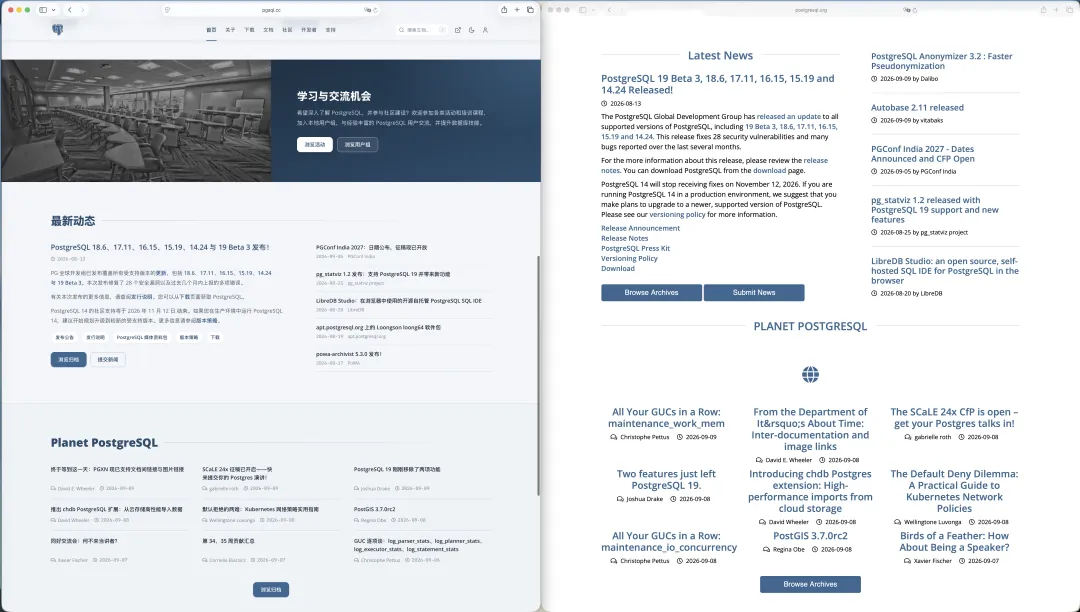Click the clock icon beside 2026-08-13 date
The height and width of the screenshot is (612, 1080).
tap(604, 104)
